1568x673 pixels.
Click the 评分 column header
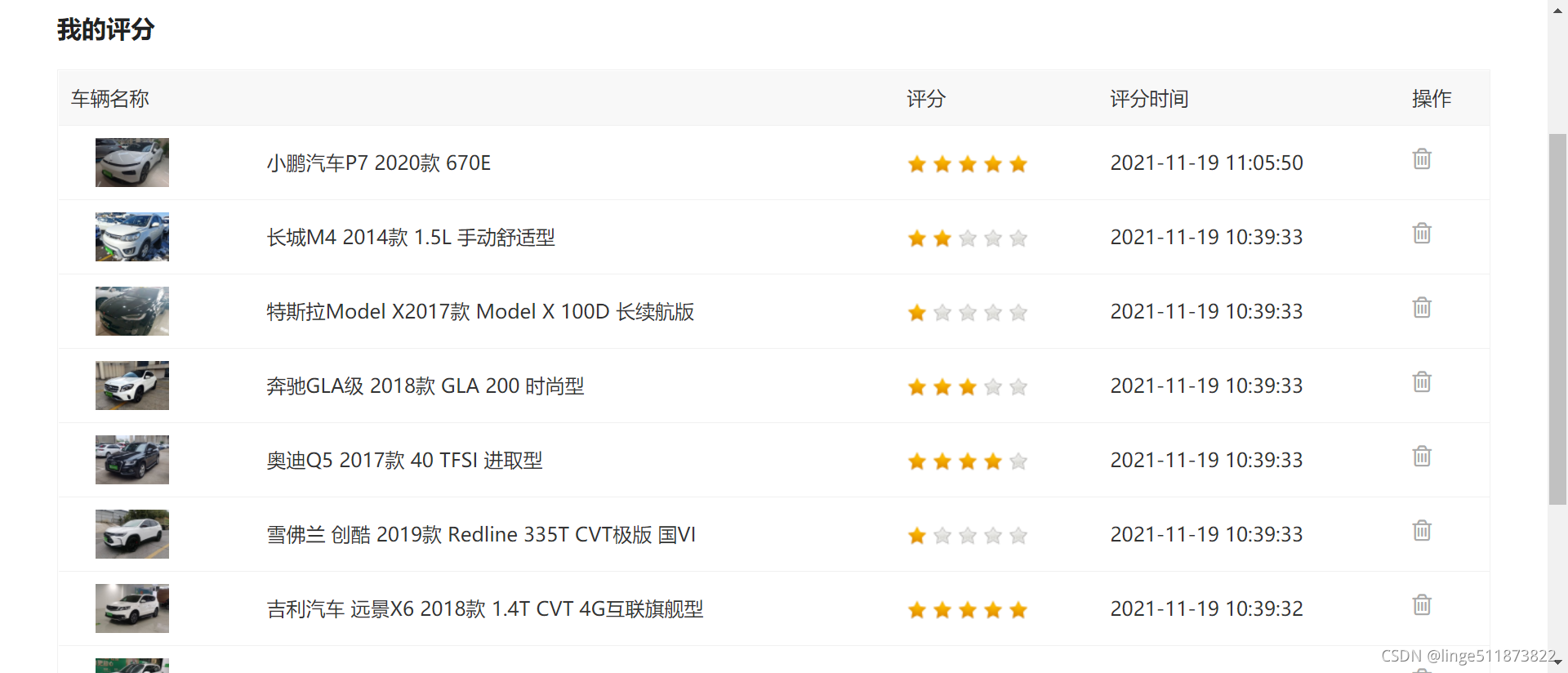(926, 99)
